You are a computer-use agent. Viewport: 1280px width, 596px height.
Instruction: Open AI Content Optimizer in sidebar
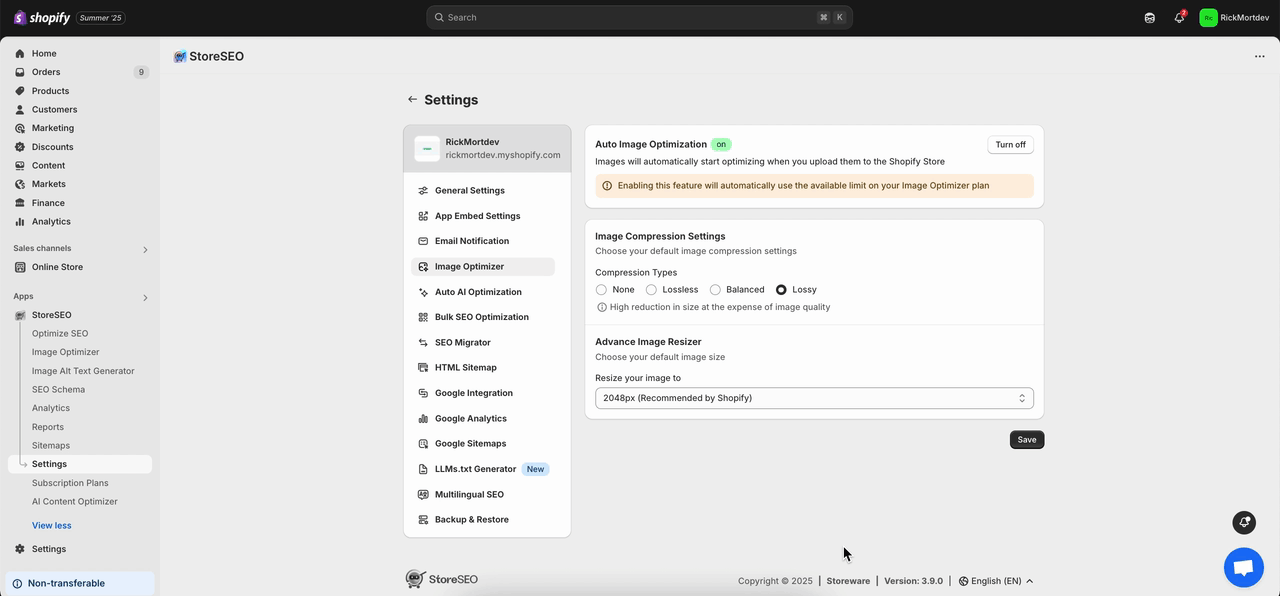[75, 502]
